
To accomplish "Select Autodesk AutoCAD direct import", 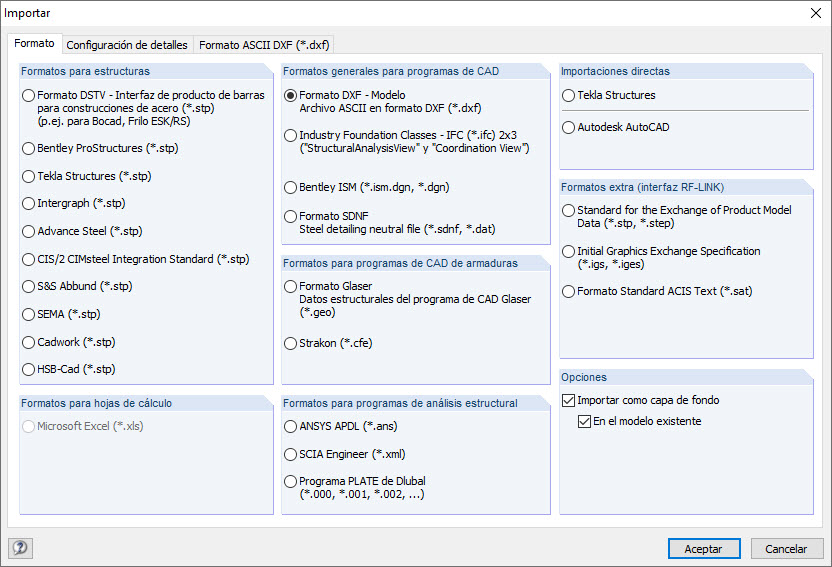I will click(x=569, y=128).
